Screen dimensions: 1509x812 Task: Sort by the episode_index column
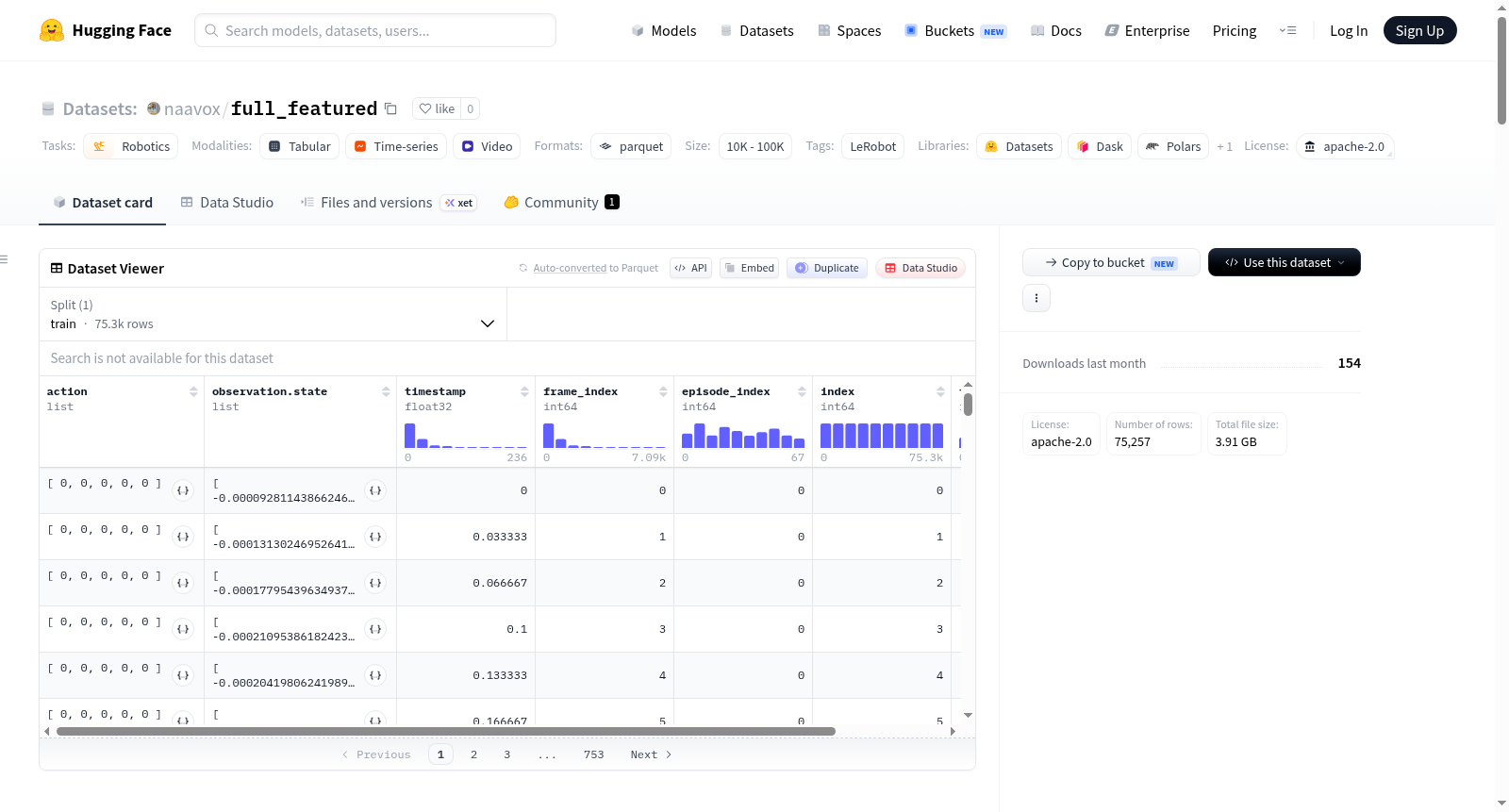click(x=802, y=391)
